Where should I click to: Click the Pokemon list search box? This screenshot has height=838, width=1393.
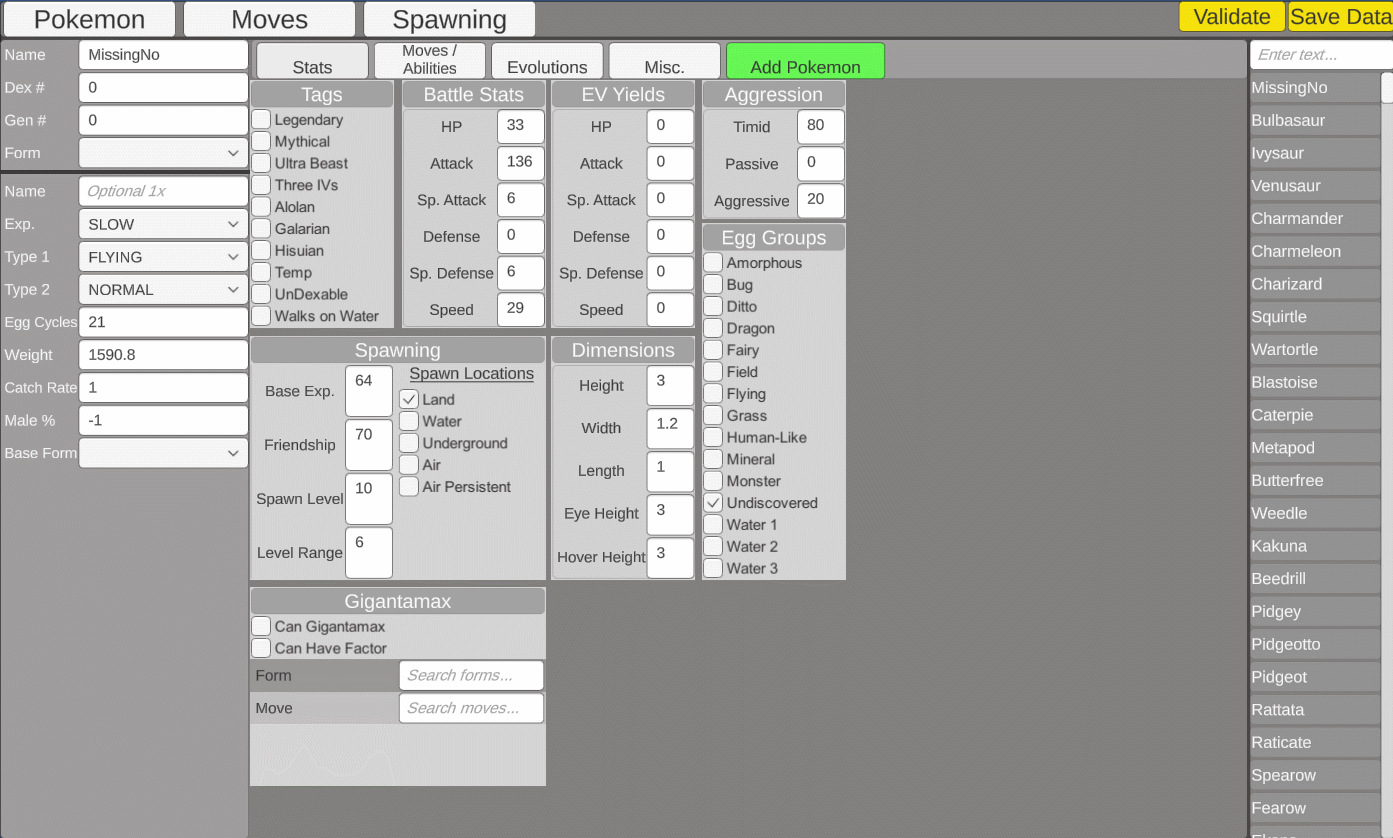click(x=1321, y=55)
